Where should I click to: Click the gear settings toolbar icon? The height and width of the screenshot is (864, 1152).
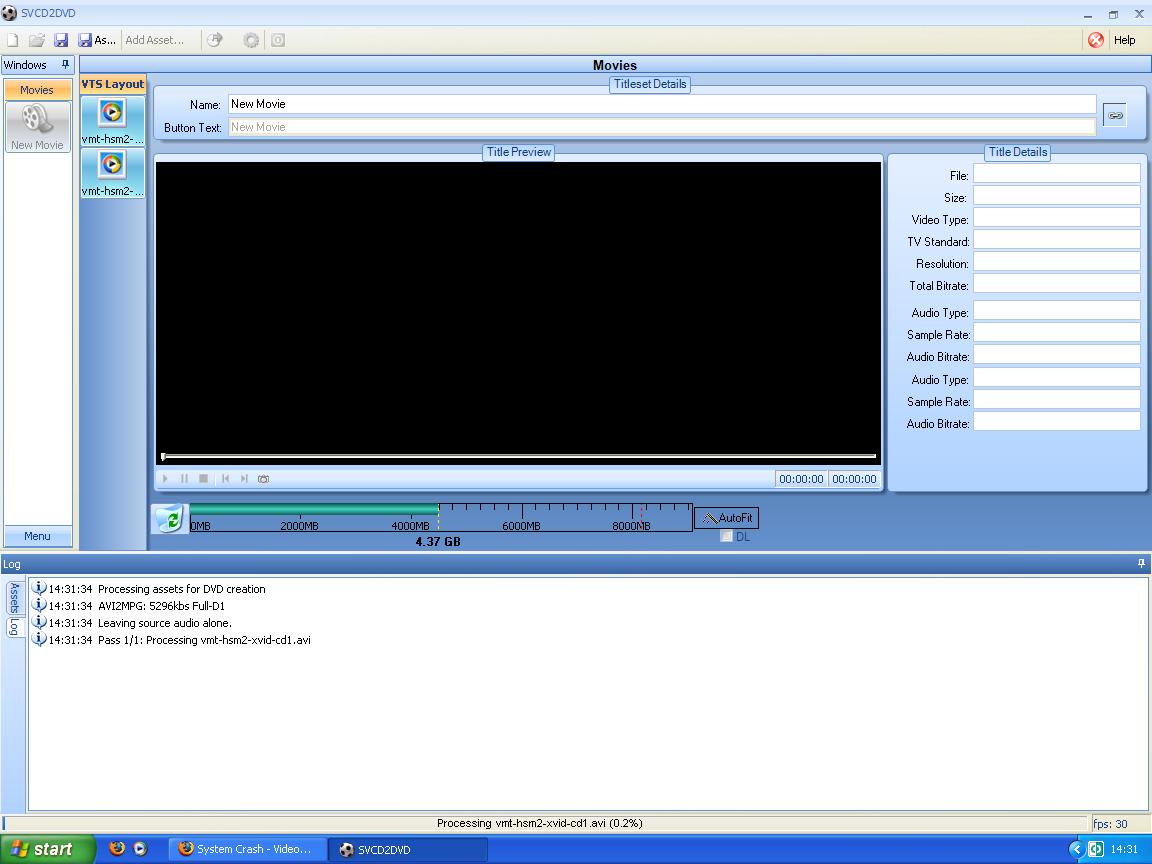tap(251, 40)
